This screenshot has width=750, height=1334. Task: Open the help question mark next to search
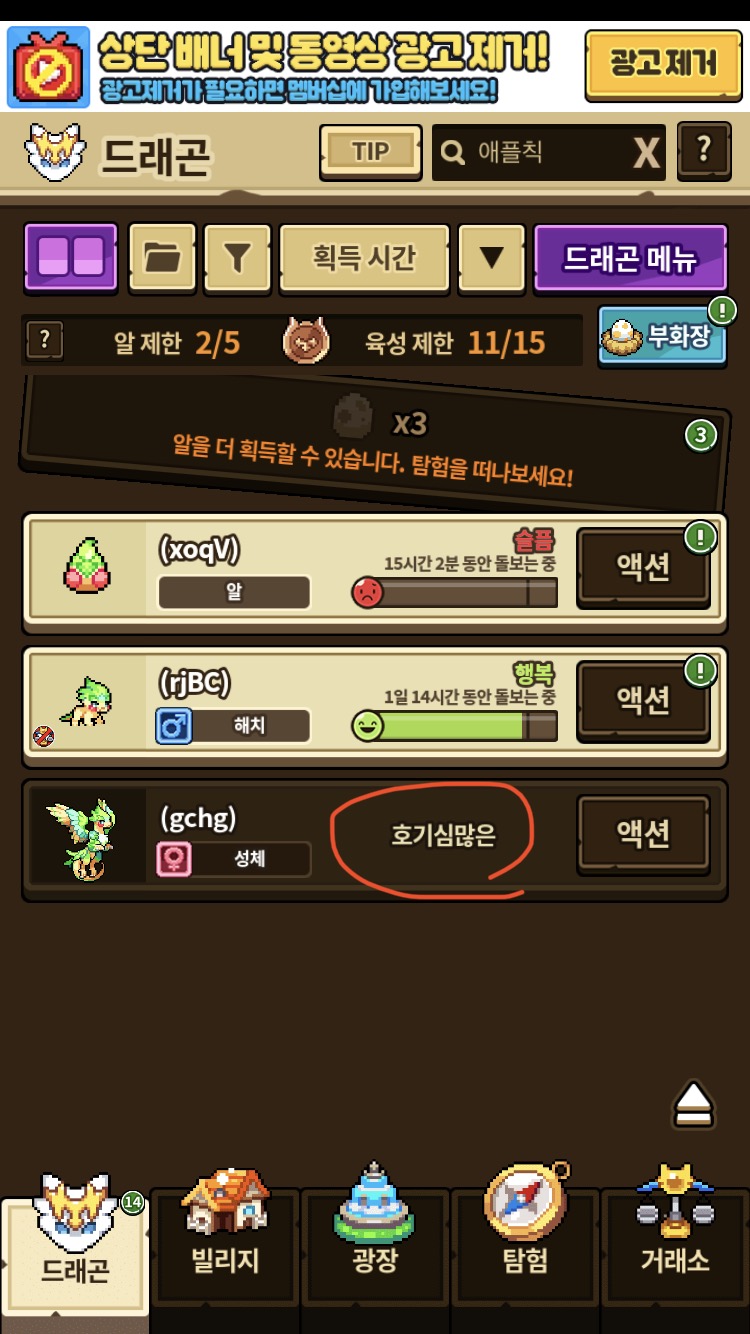point(704,152)
